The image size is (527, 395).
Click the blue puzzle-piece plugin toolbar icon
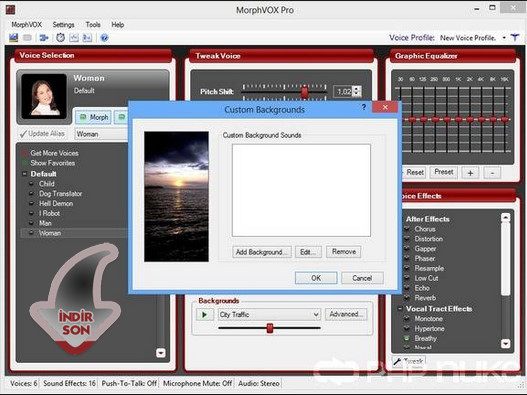(44, 38)
